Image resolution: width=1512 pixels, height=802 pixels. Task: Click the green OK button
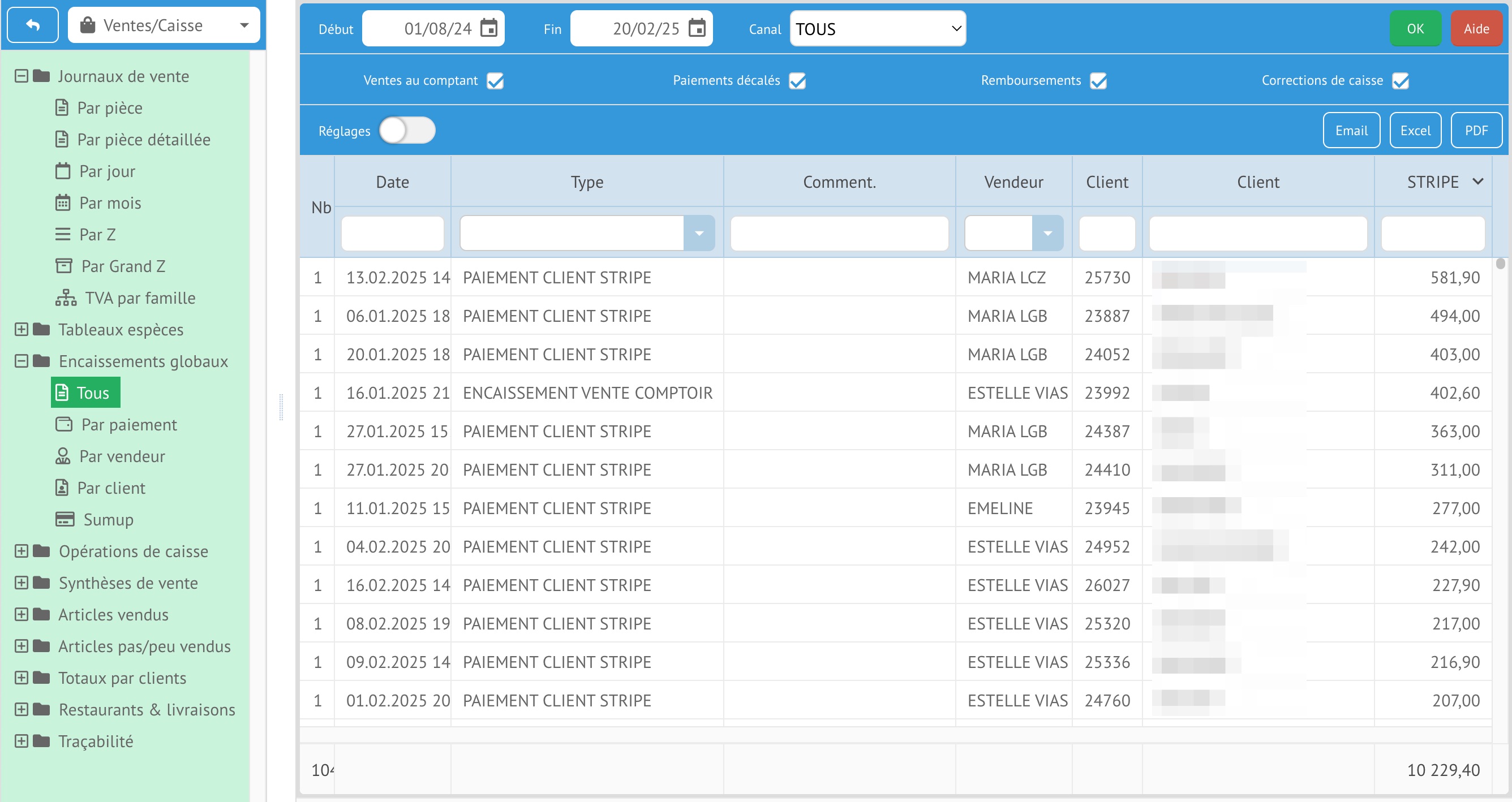(x=1415, y=29)
